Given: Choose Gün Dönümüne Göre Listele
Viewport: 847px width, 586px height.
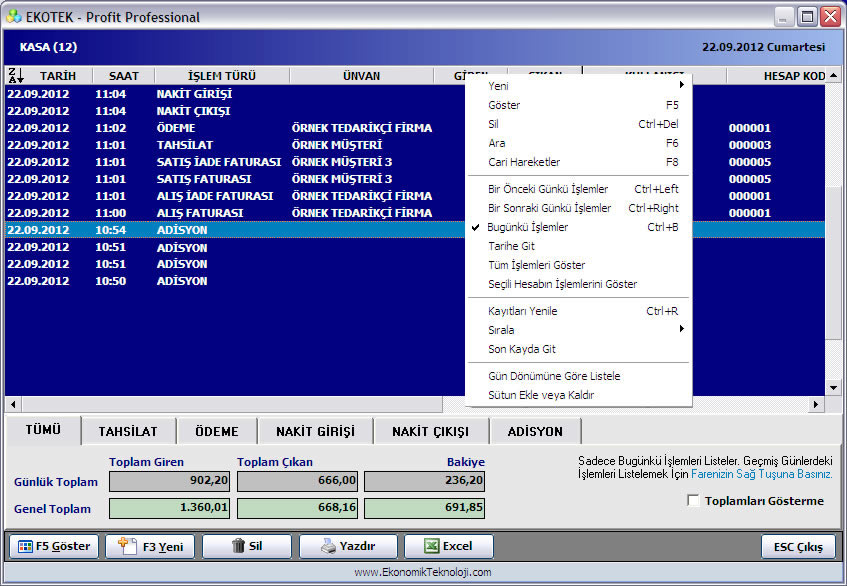Looking at the screenshot, I should click(x=579, y=376).
